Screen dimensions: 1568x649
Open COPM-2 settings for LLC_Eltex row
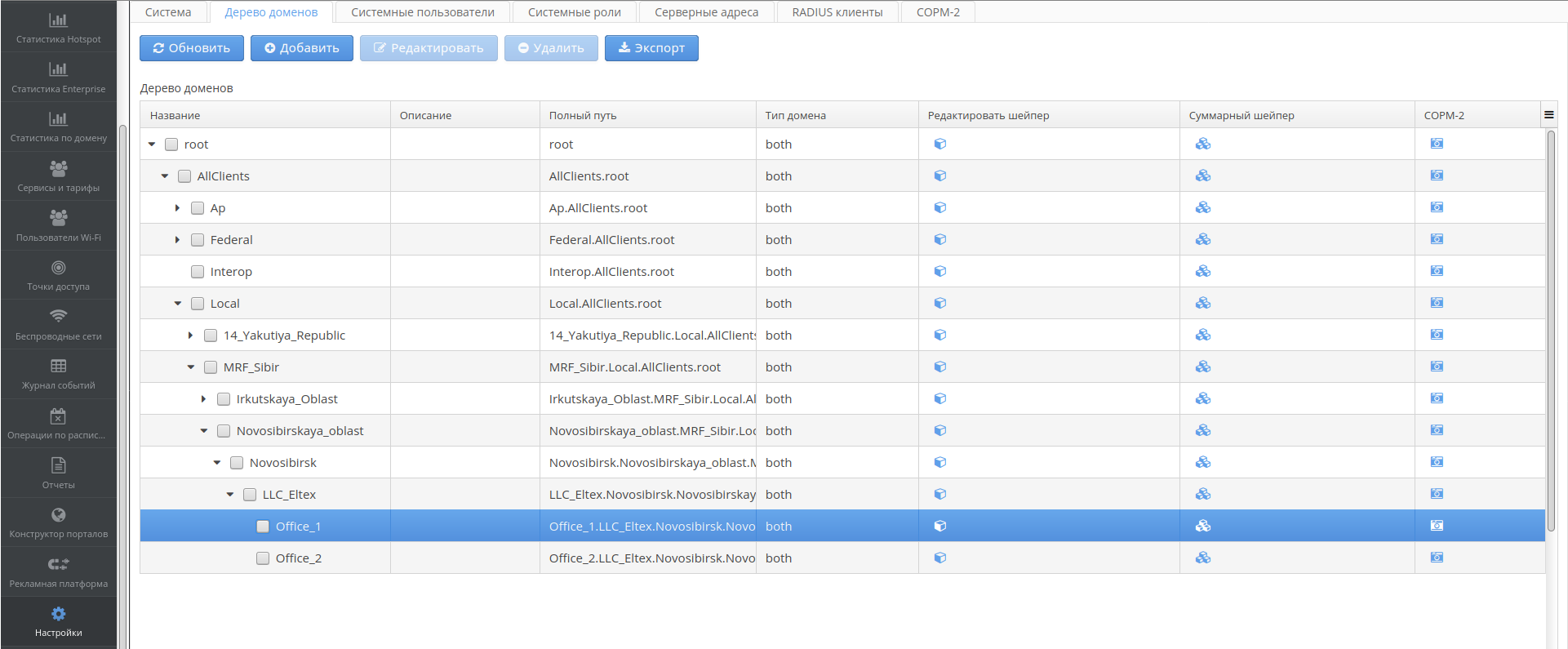pyautogui.click(x=1437, y=494)
